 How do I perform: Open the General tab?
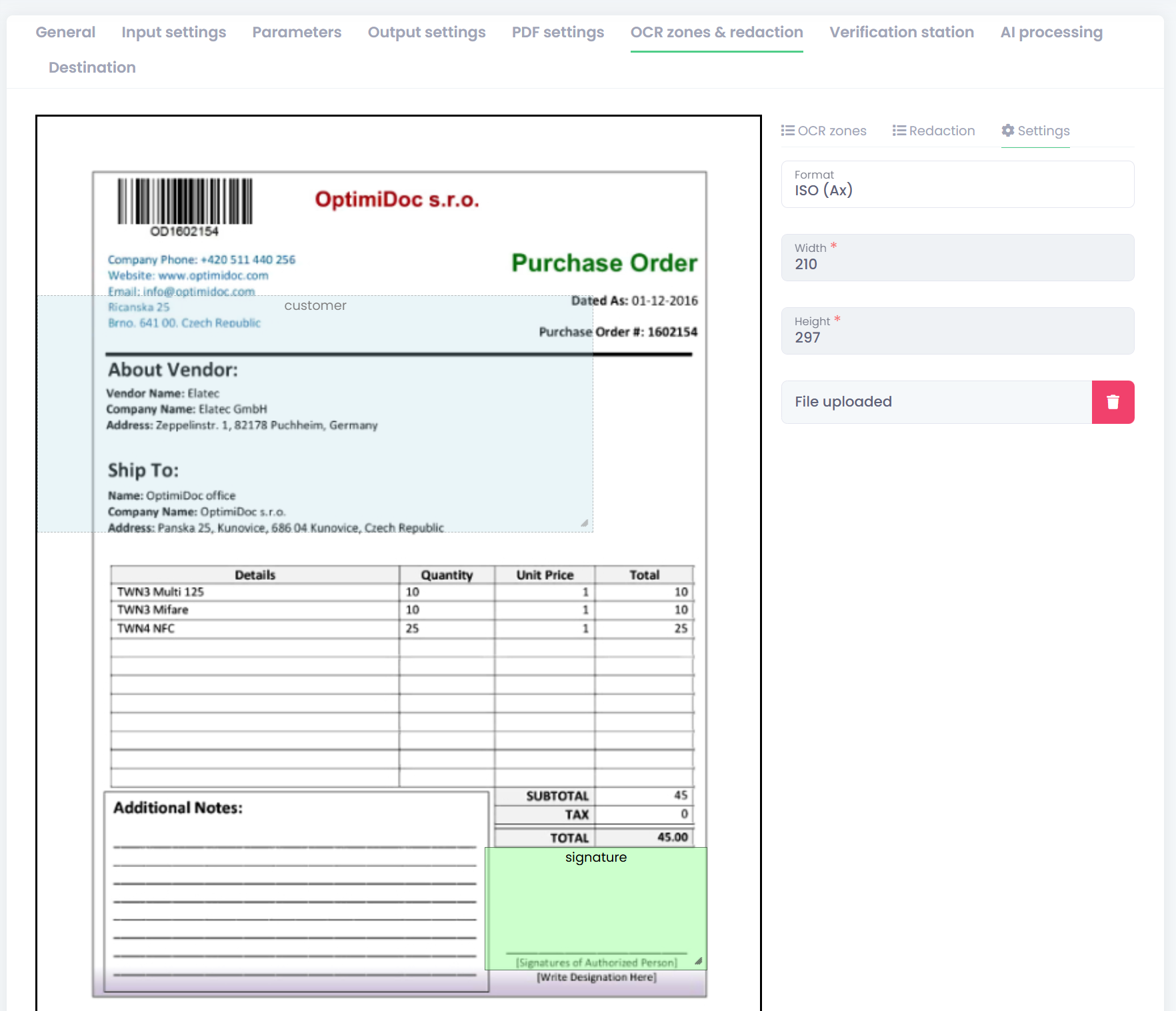pos(65,32)
